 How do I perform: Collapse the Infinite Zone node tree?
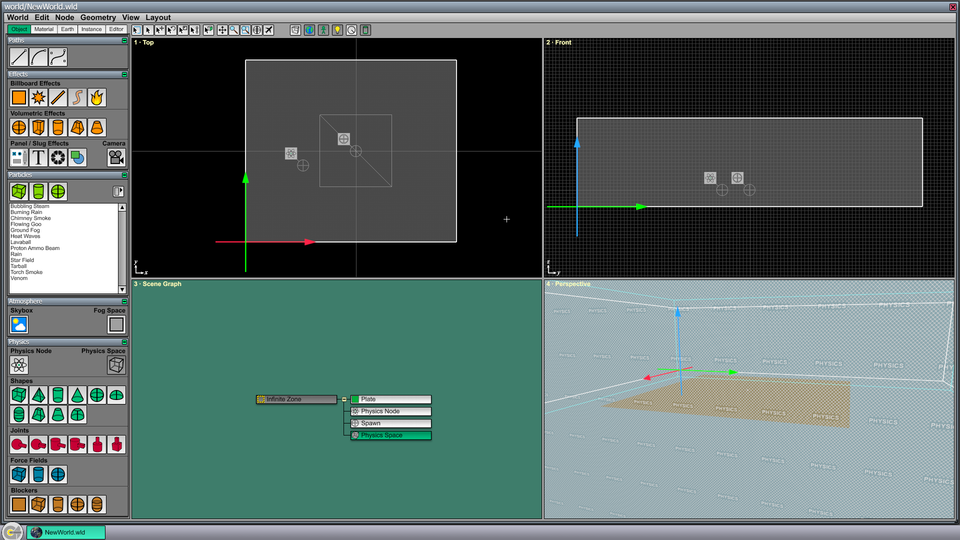[344, 399]
